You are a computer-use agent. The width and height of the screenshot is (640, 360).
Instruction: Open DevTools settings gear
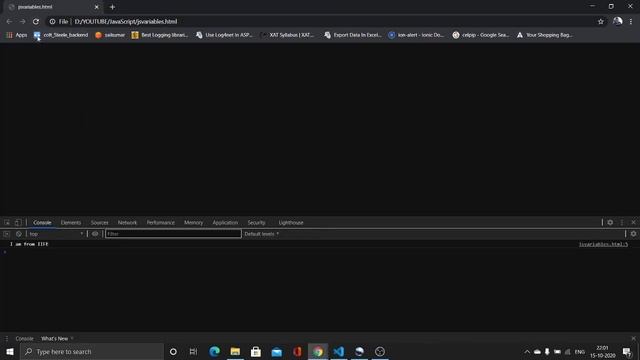(x=610, y=222)
